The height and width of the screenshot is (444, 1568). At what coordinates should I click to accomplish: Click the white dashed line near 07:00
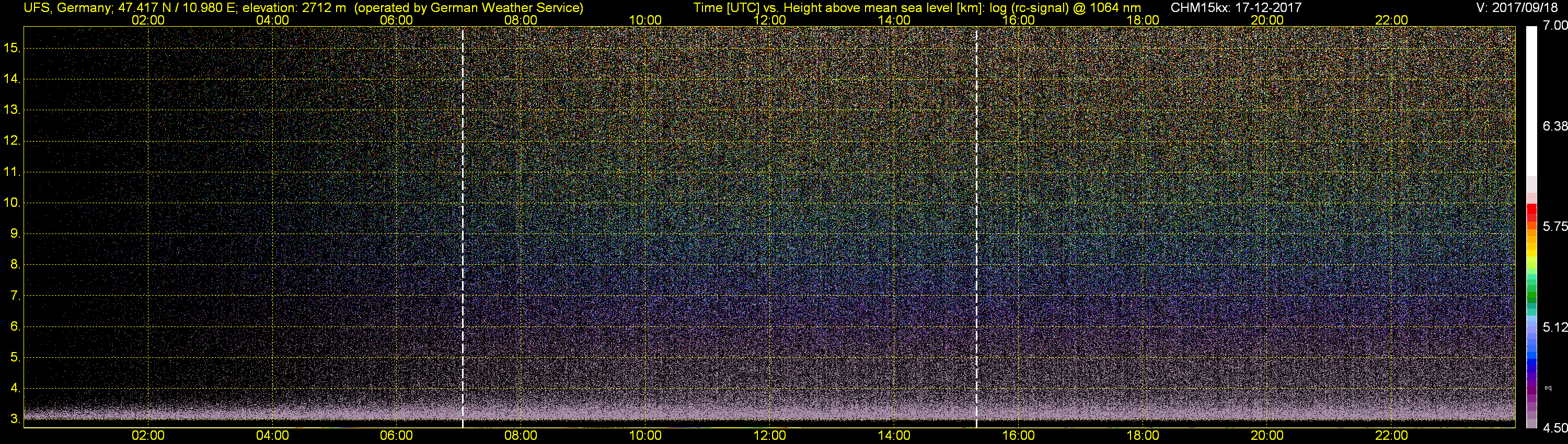click(463, 227)
